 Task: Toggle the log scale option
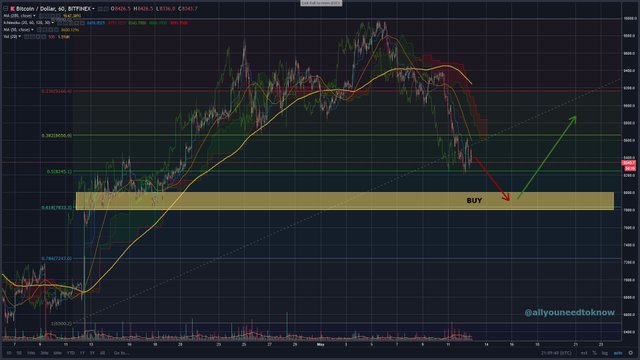(604, 353)
